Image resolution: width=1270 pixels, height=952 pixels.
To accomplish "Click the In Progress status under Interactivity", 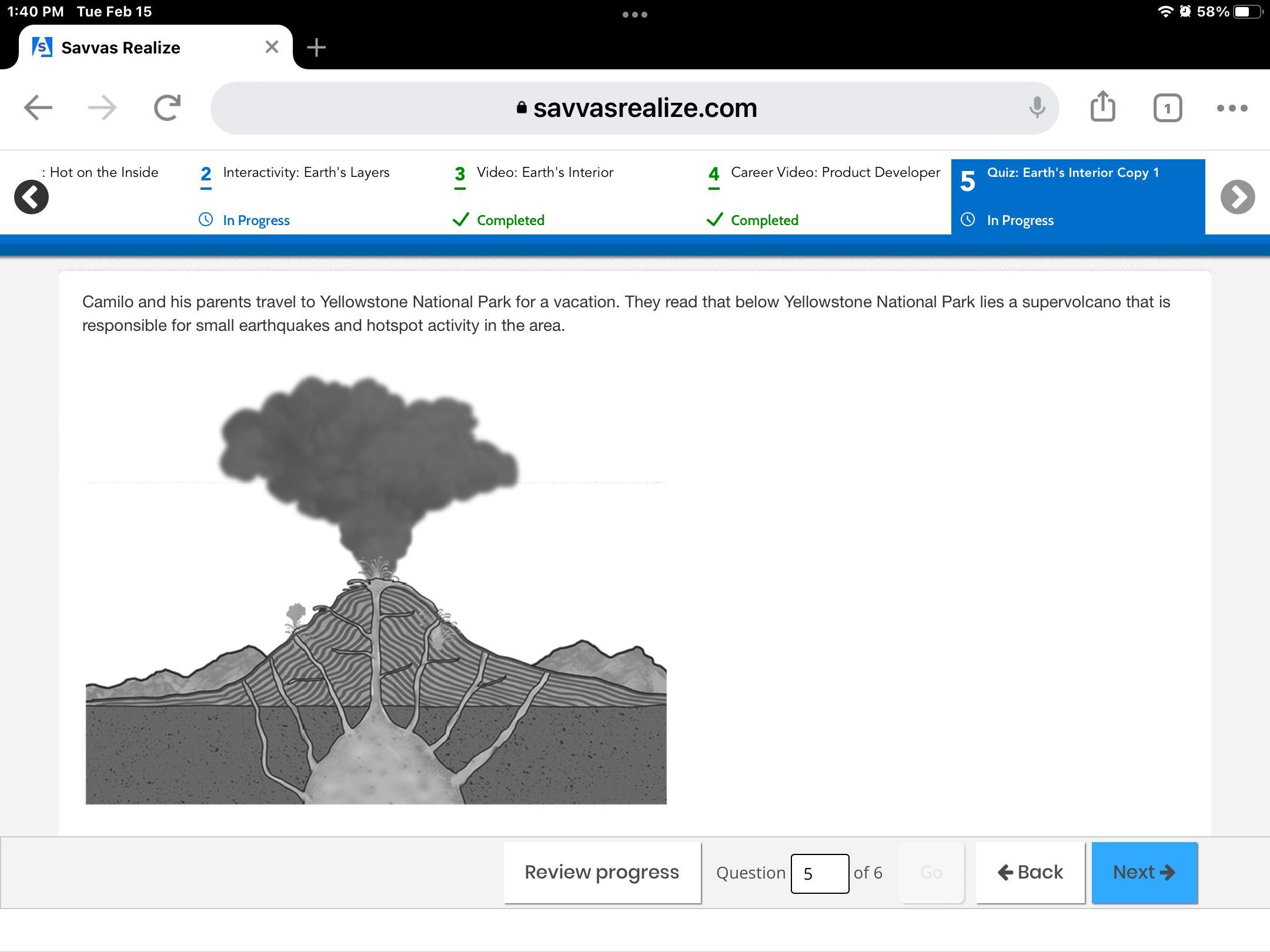I will point(256,220).
